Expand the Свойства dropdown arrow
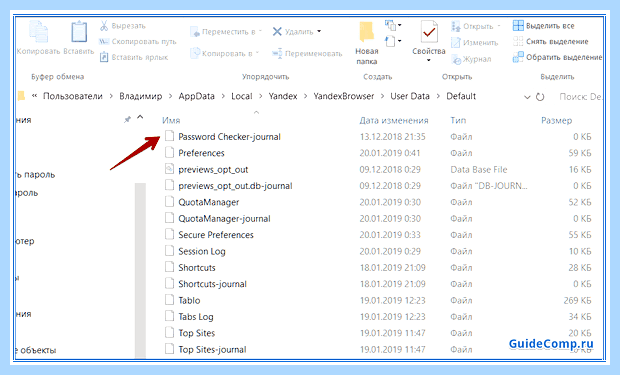The image size is (620, 375). click(429, 61)
